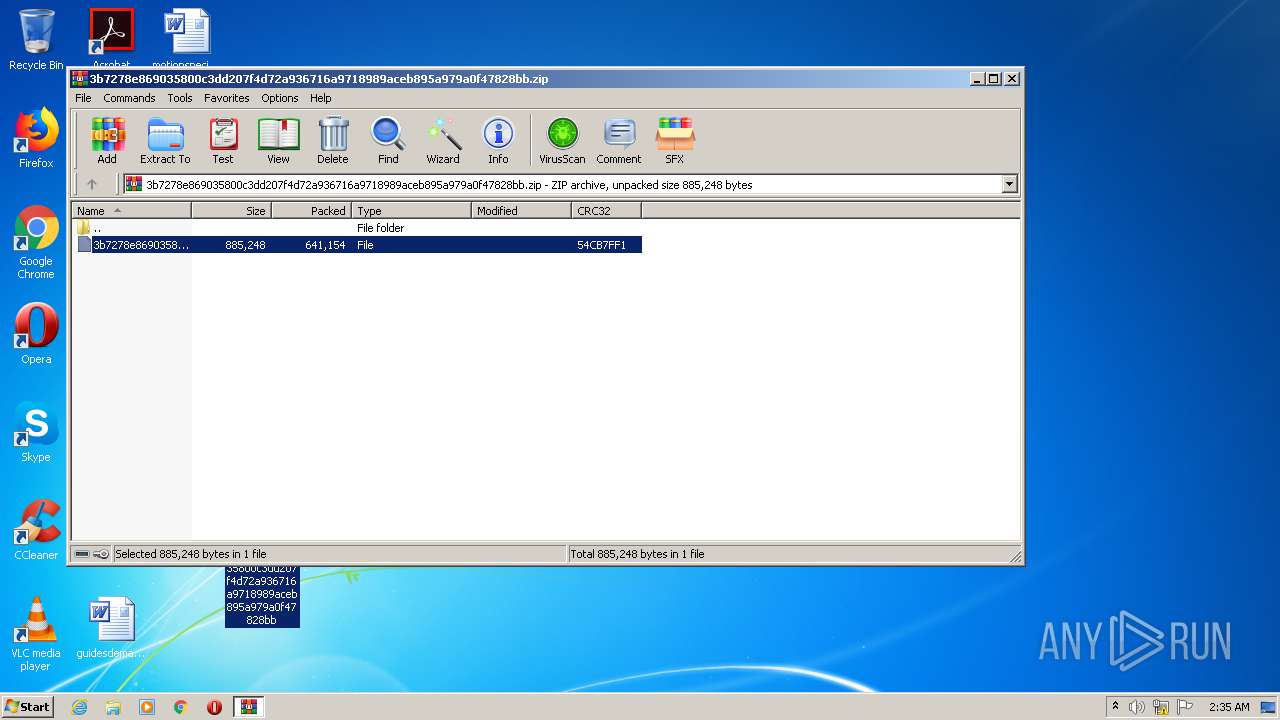Open the Find magnifier tool
This screenshot has width=1280, height=720.
[388, 140]
